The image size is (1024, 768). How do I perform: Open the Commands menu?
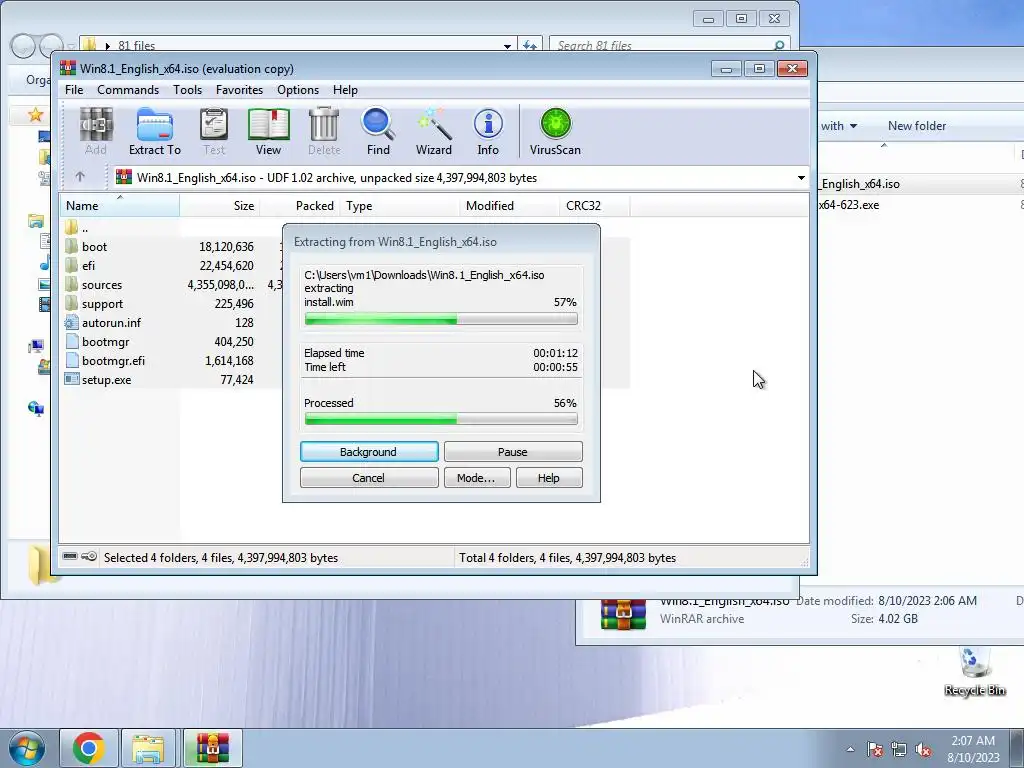click(128, 90)
